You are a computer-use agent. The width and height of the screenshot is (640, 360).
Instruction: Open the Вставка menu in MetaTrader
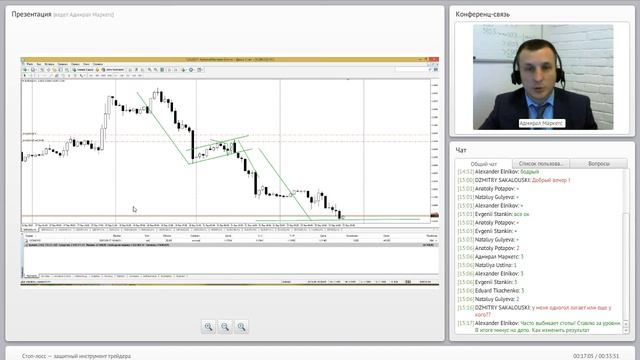point(49,64)
